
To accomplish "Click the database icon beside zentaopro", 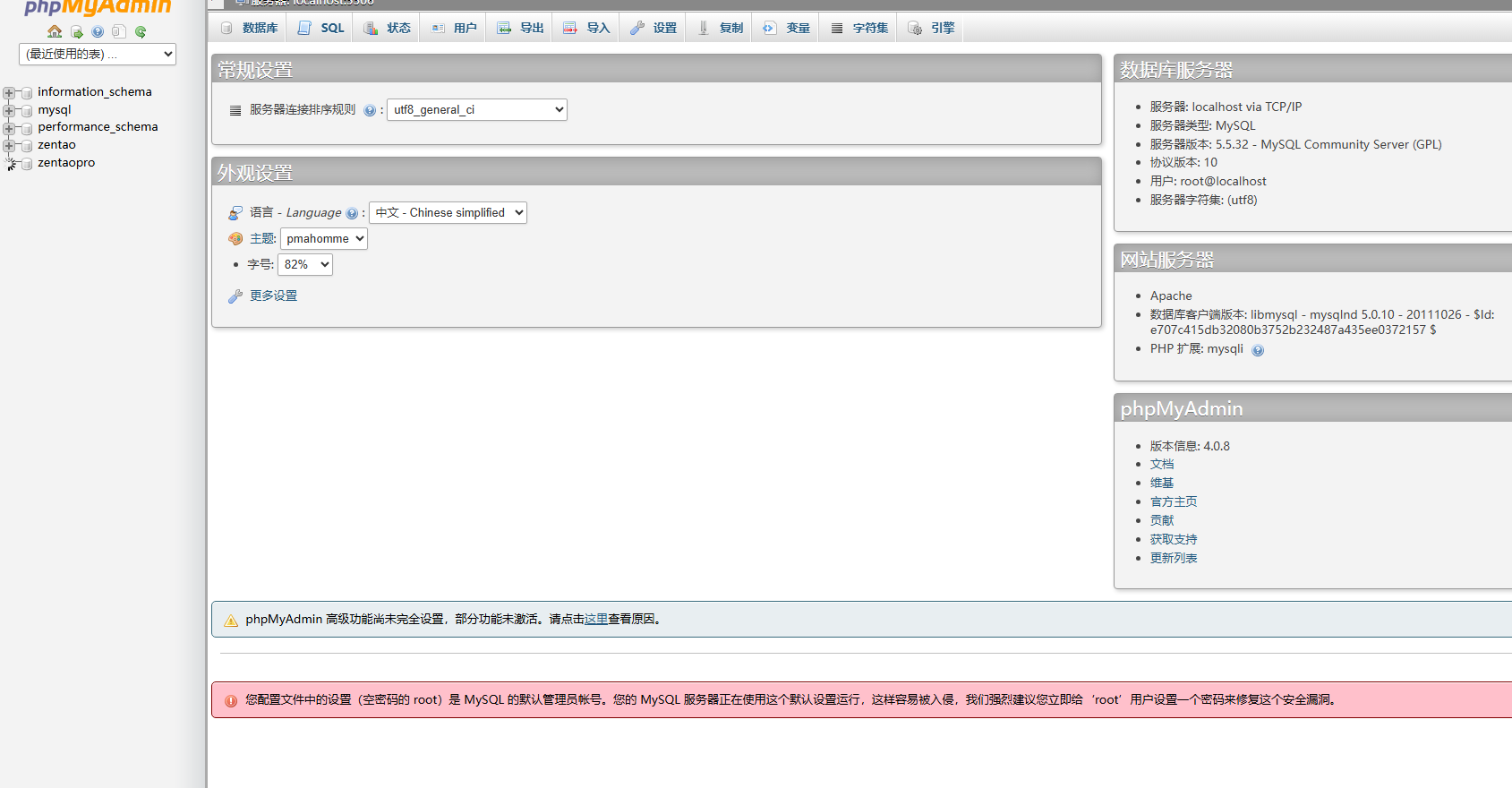I will (x=27, y=164).
